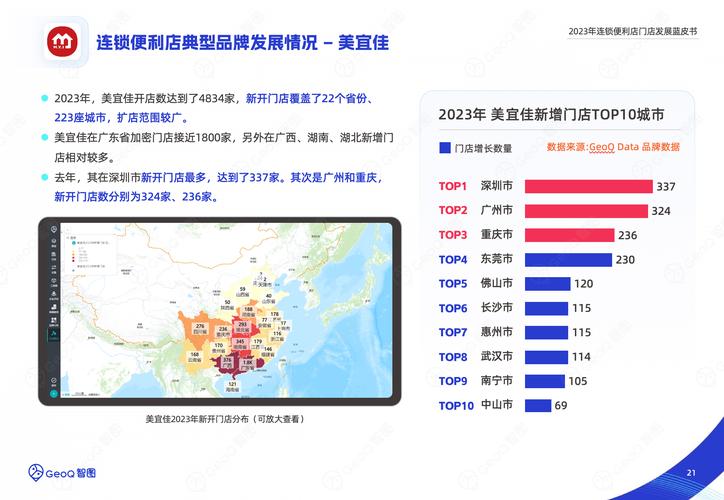Click the blue TOP5 佛山市 bar
The height and width of the screenshot is (500, 724).
coord(548,284)
